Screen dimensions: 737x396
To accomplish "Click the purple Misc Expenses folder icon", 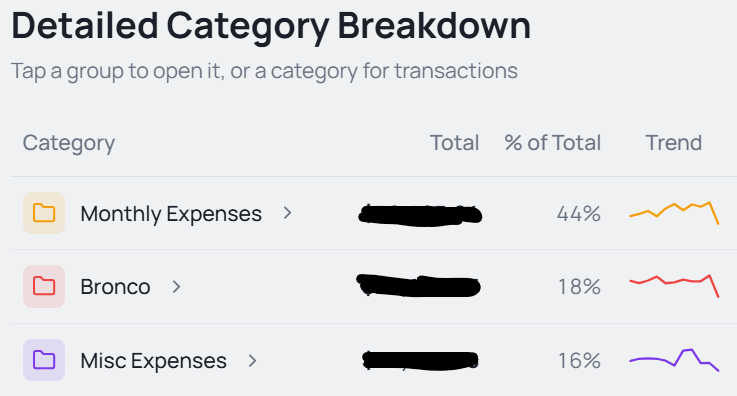I will click(x=44, y=360).
